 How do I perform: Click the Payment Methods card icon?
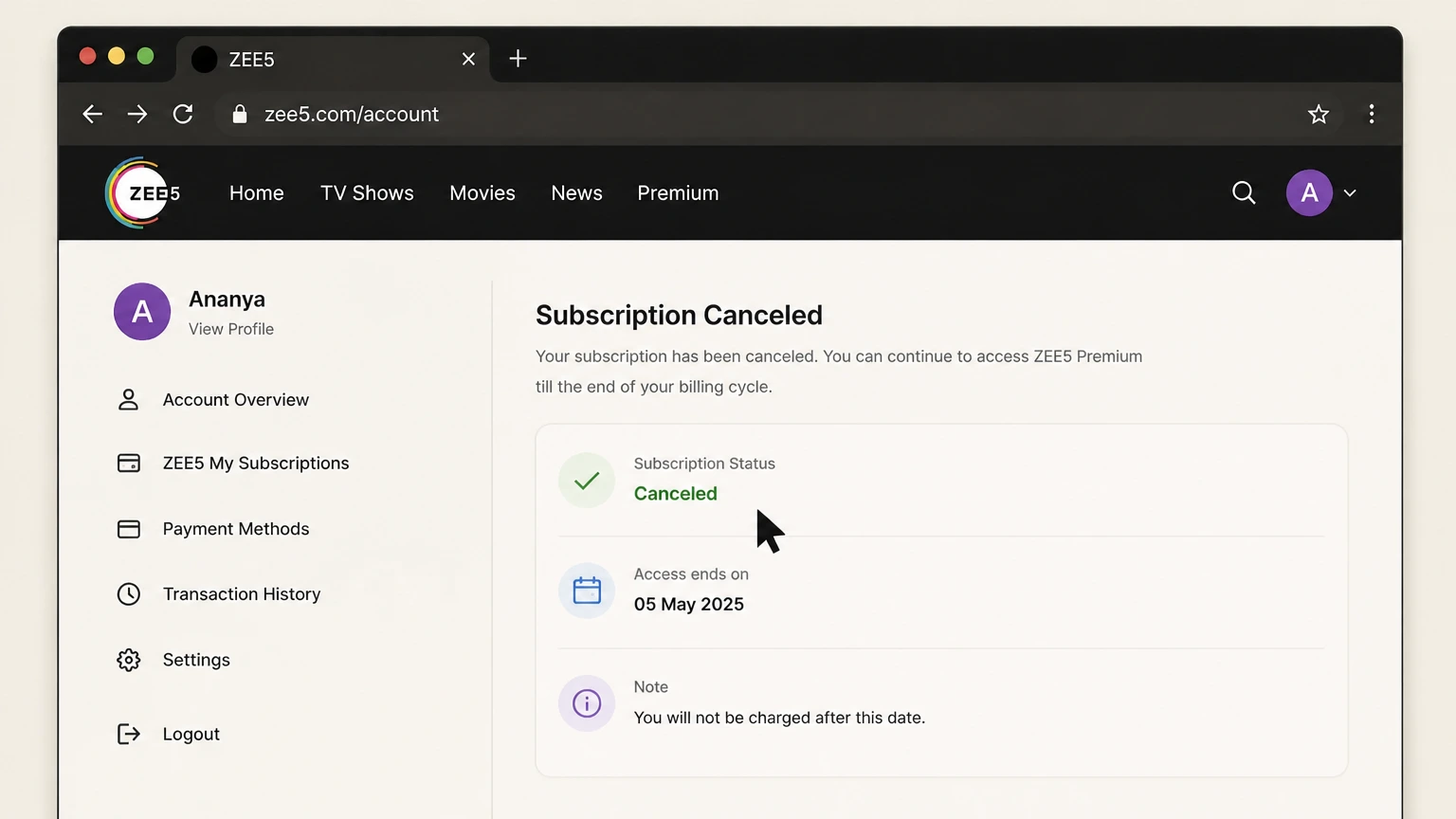[x=128, y=529]
